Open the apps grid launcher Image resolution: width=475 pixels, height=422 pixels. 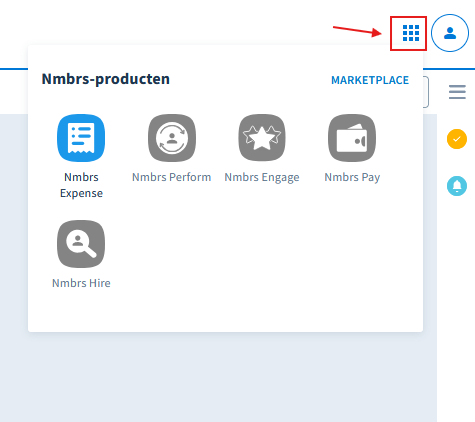click(x=411, y=33)
